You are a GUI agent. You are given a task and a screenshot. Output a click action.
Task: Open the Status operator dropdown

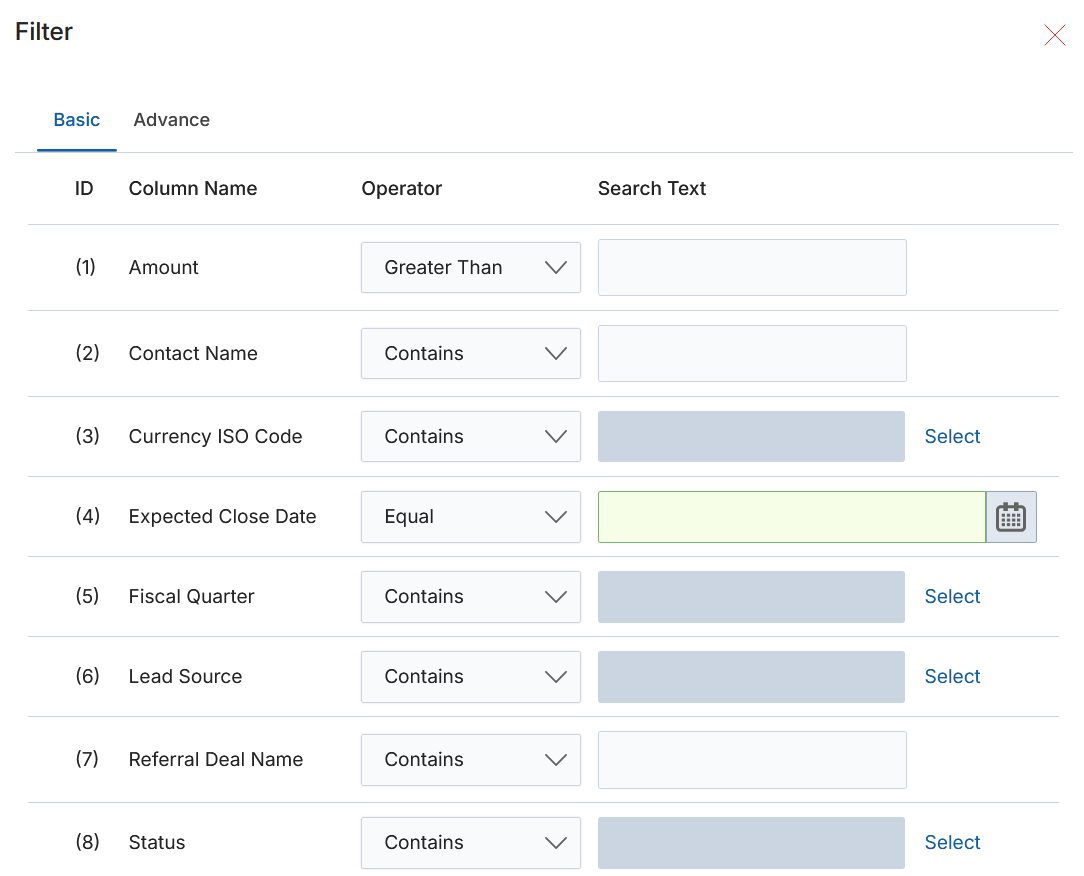pyautogui.click(x=471, y=843)
